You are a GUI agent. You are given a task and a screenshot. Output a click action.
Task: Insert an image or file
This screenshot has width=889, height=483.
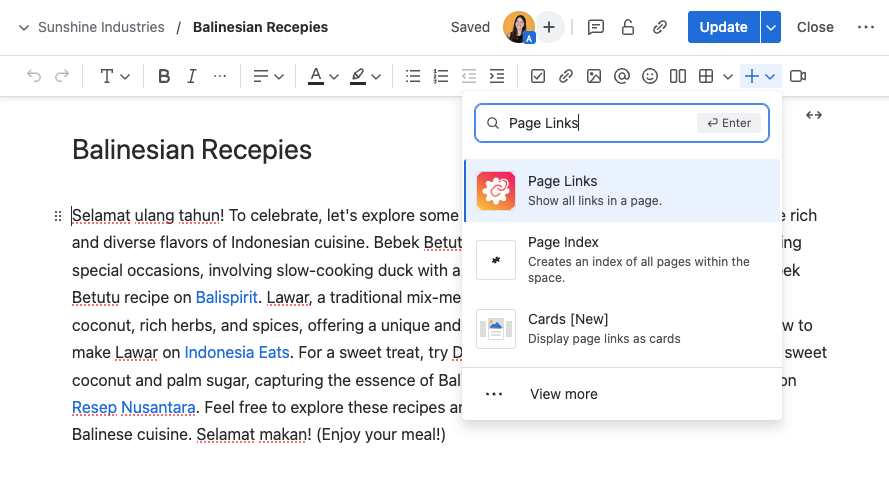coord(594,76)
